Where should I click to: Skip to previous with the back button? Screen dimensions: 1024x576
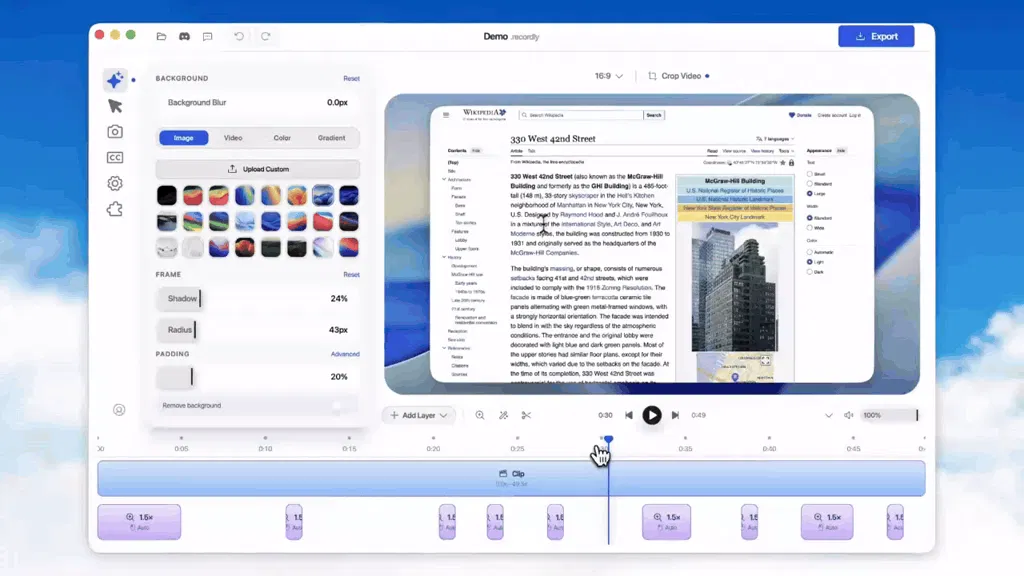pos(629,415)
